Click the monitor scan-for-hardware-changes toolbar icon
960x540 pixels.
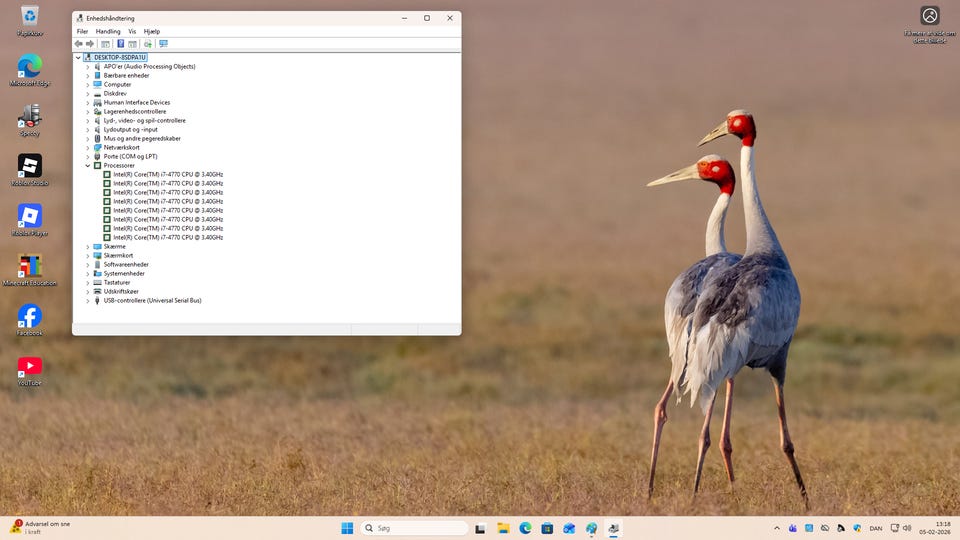pyautogui.click(x=163, y=43)
